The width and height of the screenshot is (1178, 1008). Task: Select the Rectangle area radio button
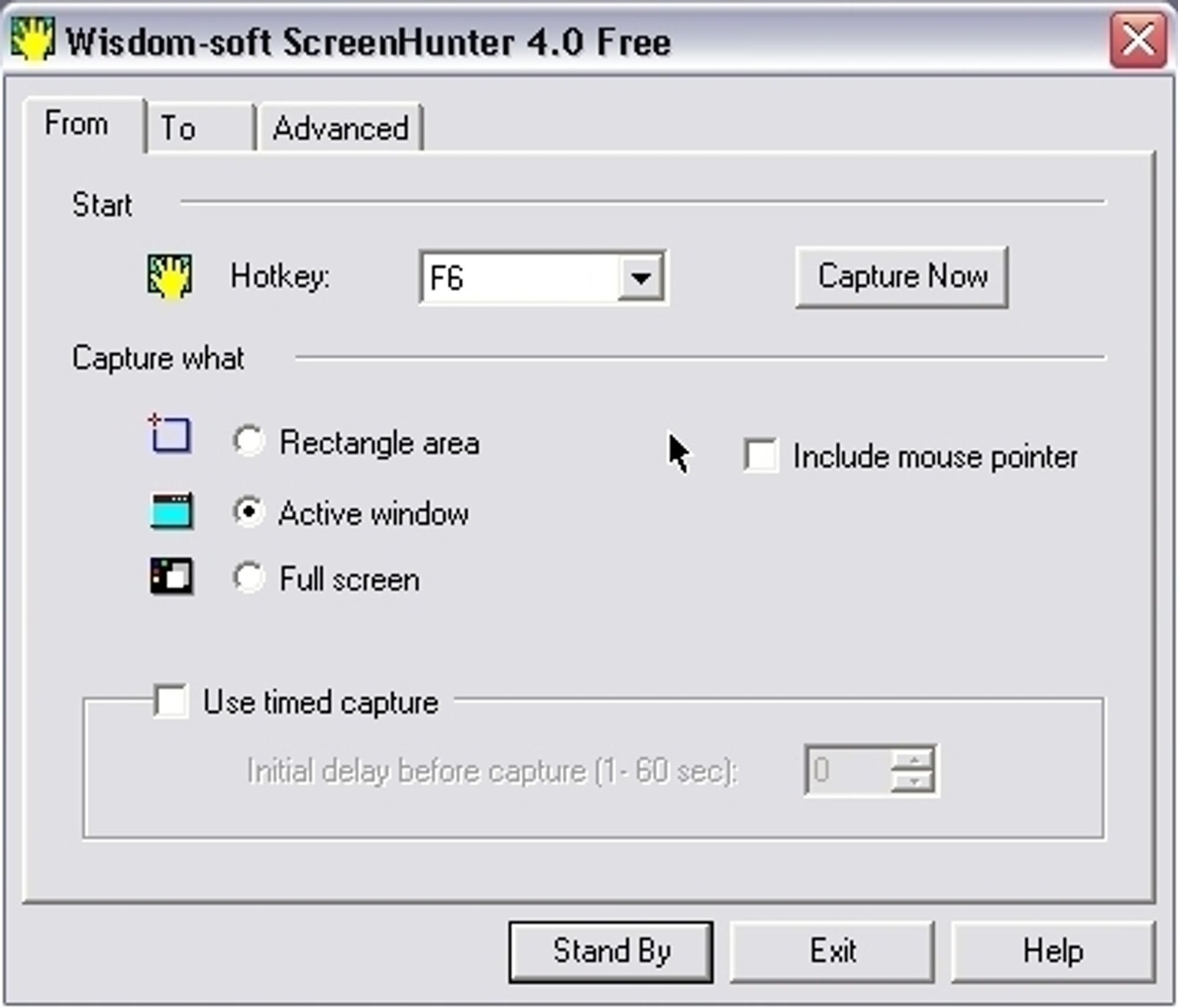click(249, 441)
